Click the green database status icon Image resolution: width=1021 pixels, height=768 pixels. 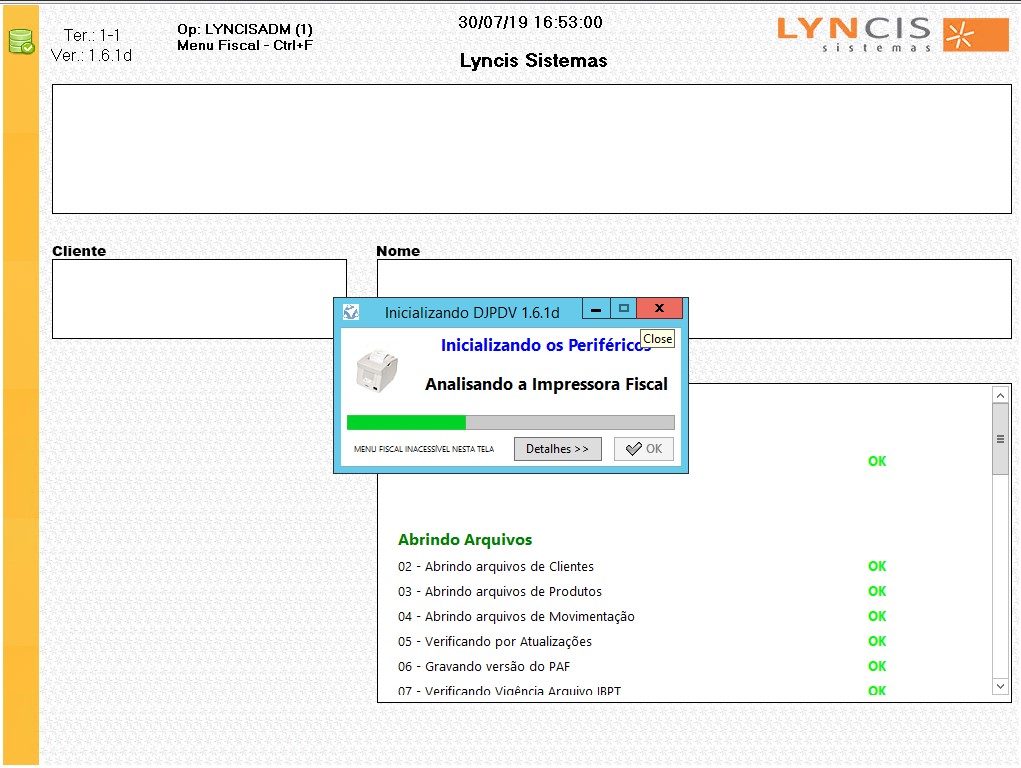20,41
